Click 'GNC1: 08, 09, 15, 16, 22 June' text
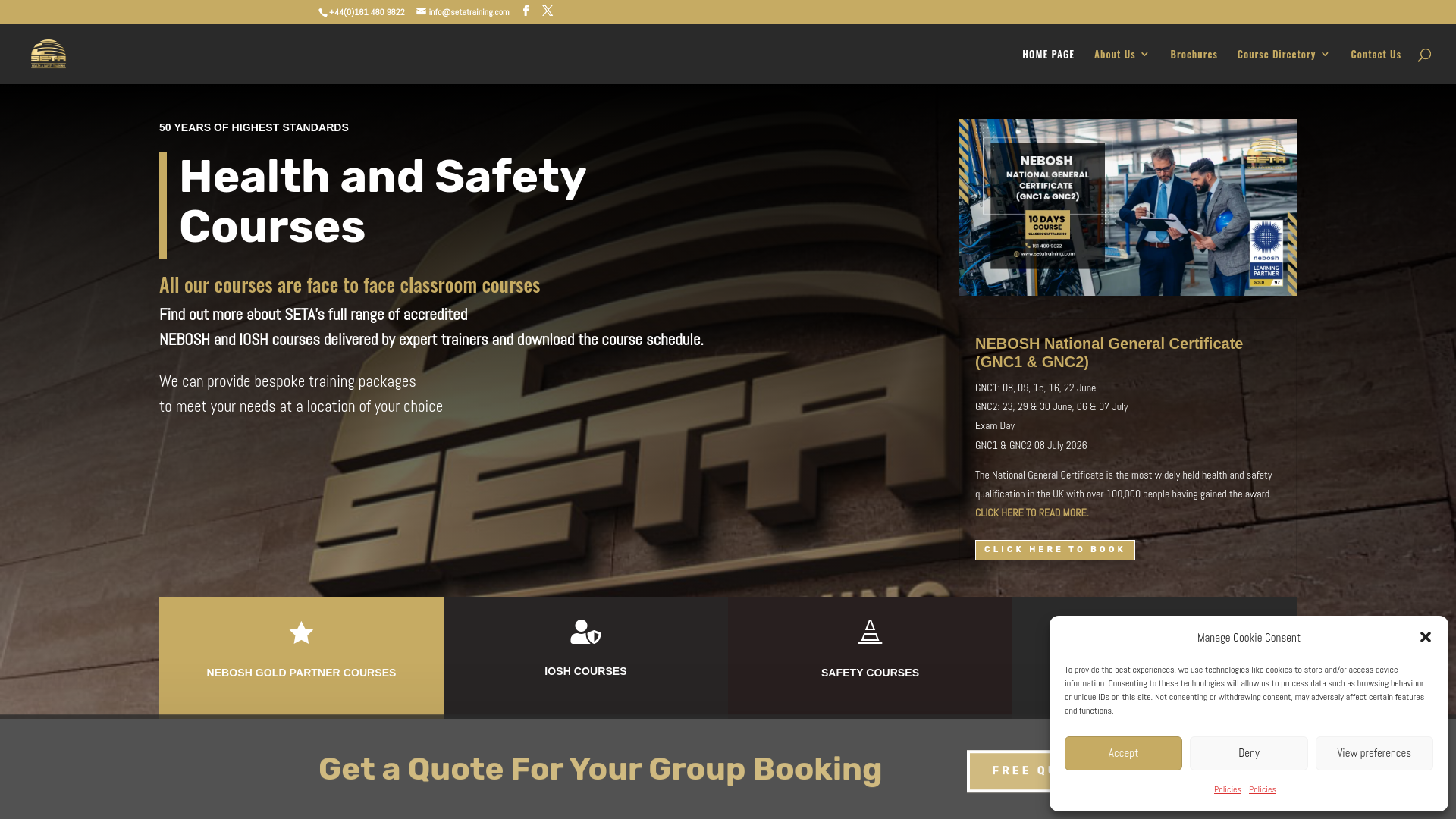This screenshot has width=1456, height=819. [x=1035, y=388]
